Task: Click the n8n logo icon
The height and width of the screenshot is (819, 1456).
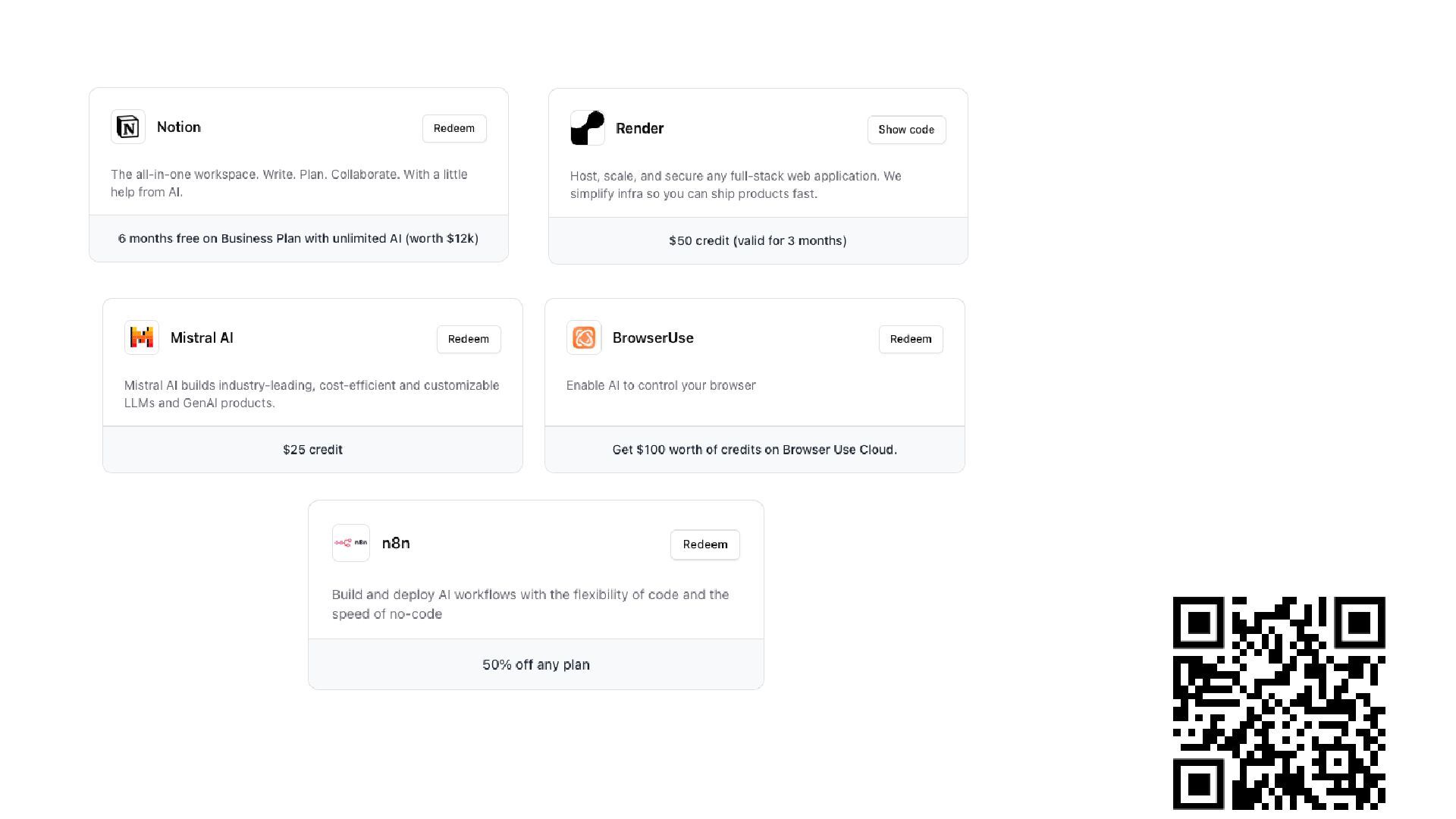Action: coord(351,543)
